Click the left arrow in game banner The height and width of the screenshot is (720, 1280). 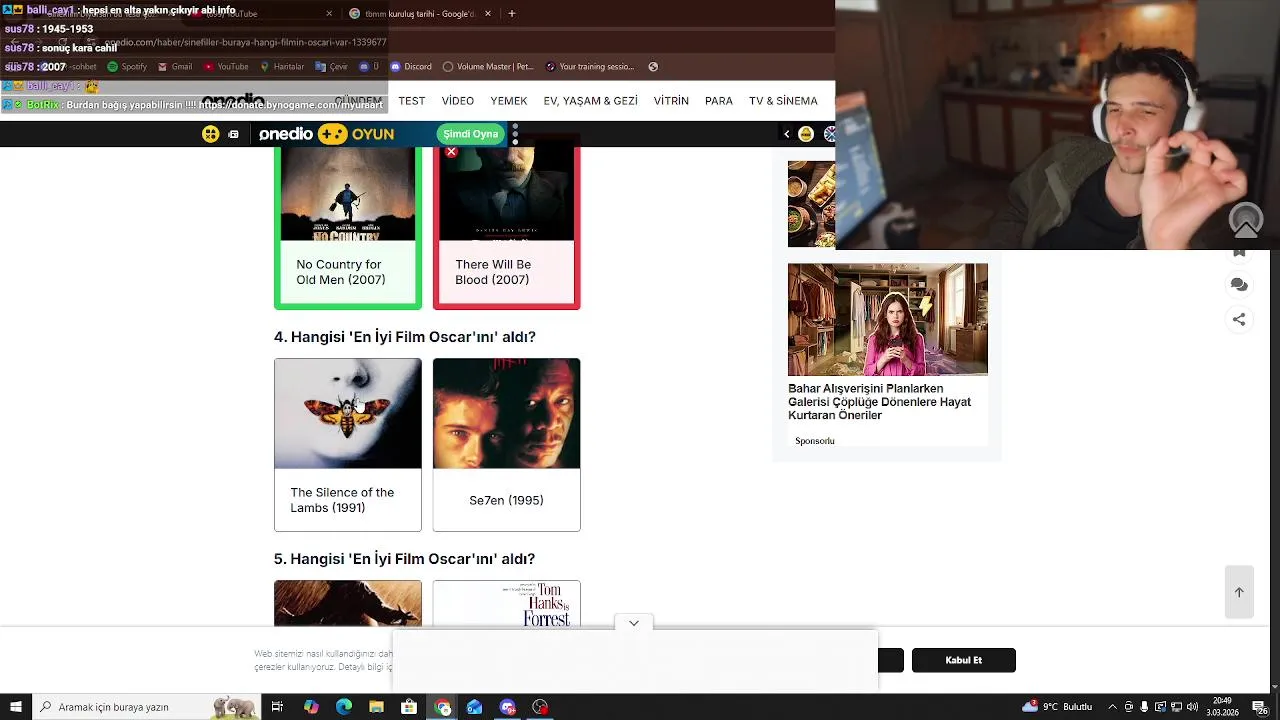click(x=786, y=134)
